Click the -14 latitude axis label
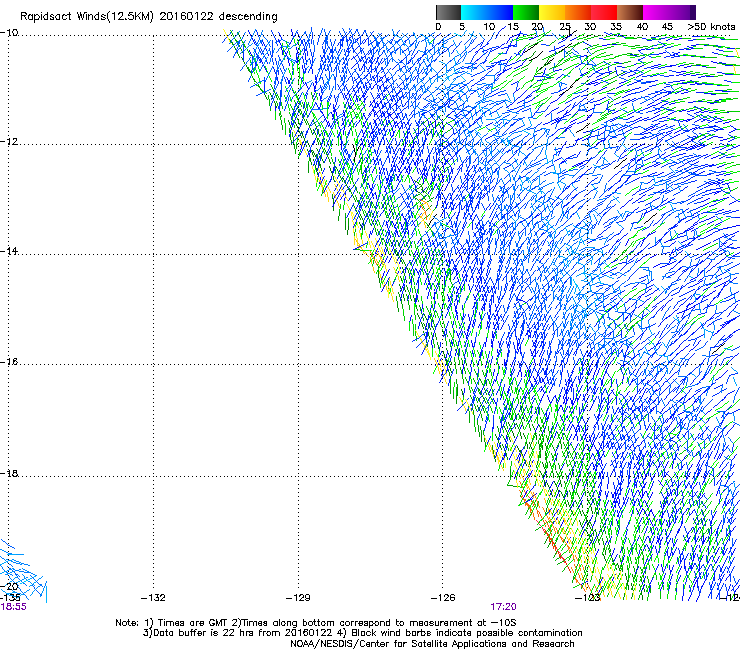The width and height of the screenshot is (740, 650). 9,251
